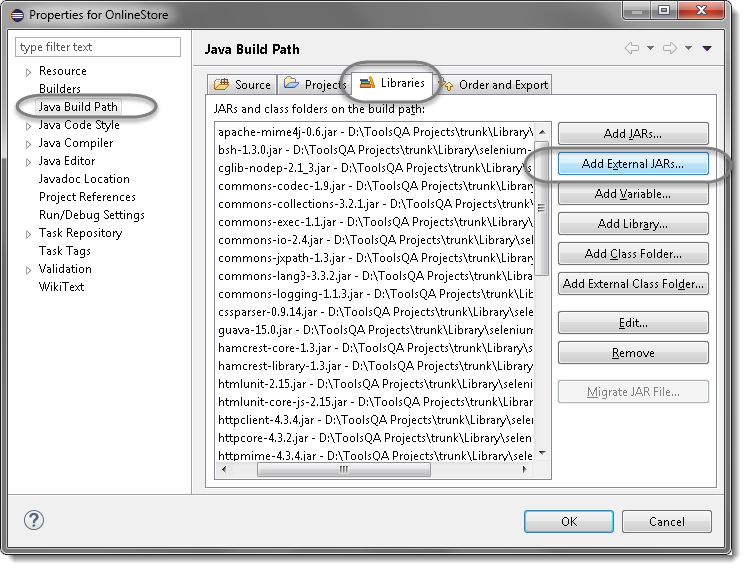
Task: Switch to the Projects tab
Action: pos(314,85)
